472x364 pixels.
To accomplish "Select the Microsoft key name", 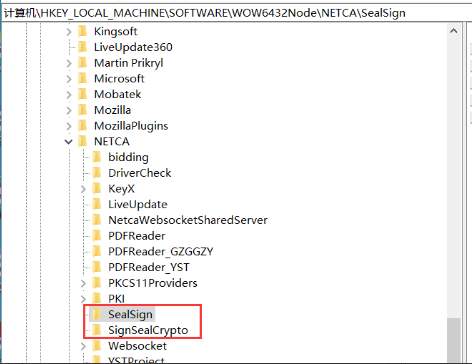I will pyautogui.click(x=119, y=79).
